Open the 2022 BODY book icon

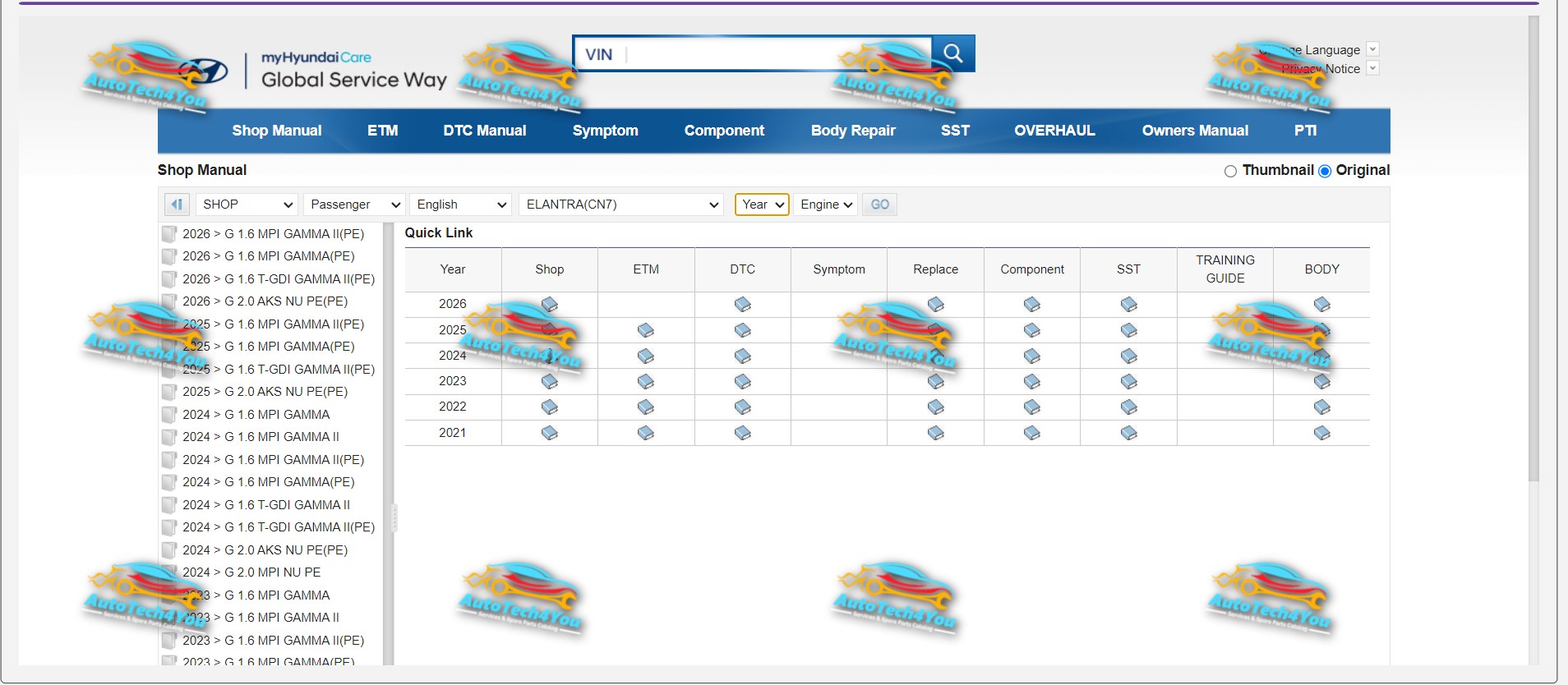(x=1321, y=407)
